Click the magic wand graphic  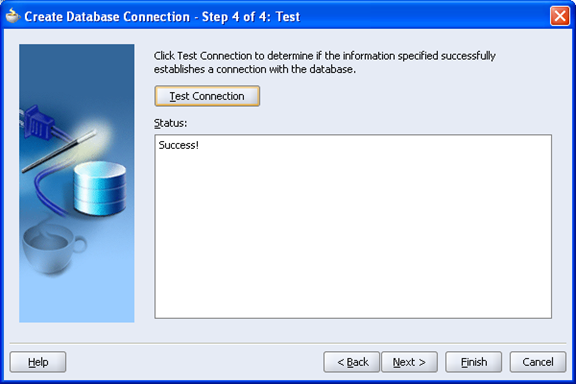click(x=59, y=151)
